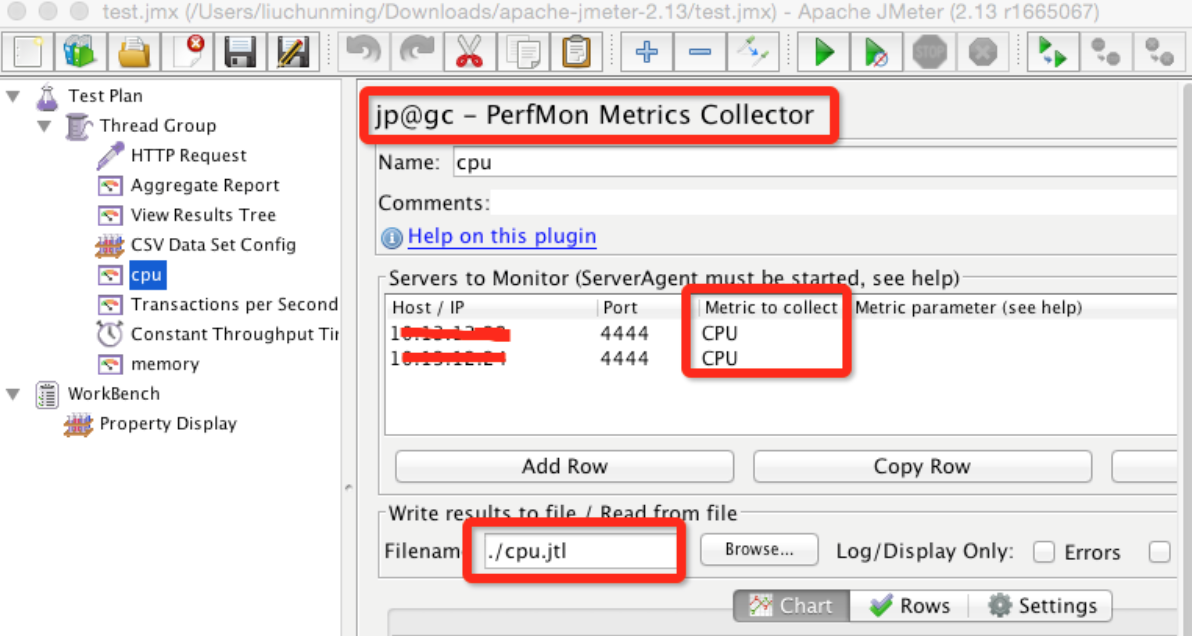Click the Save As pencil-disk icon

click(293, 52)
